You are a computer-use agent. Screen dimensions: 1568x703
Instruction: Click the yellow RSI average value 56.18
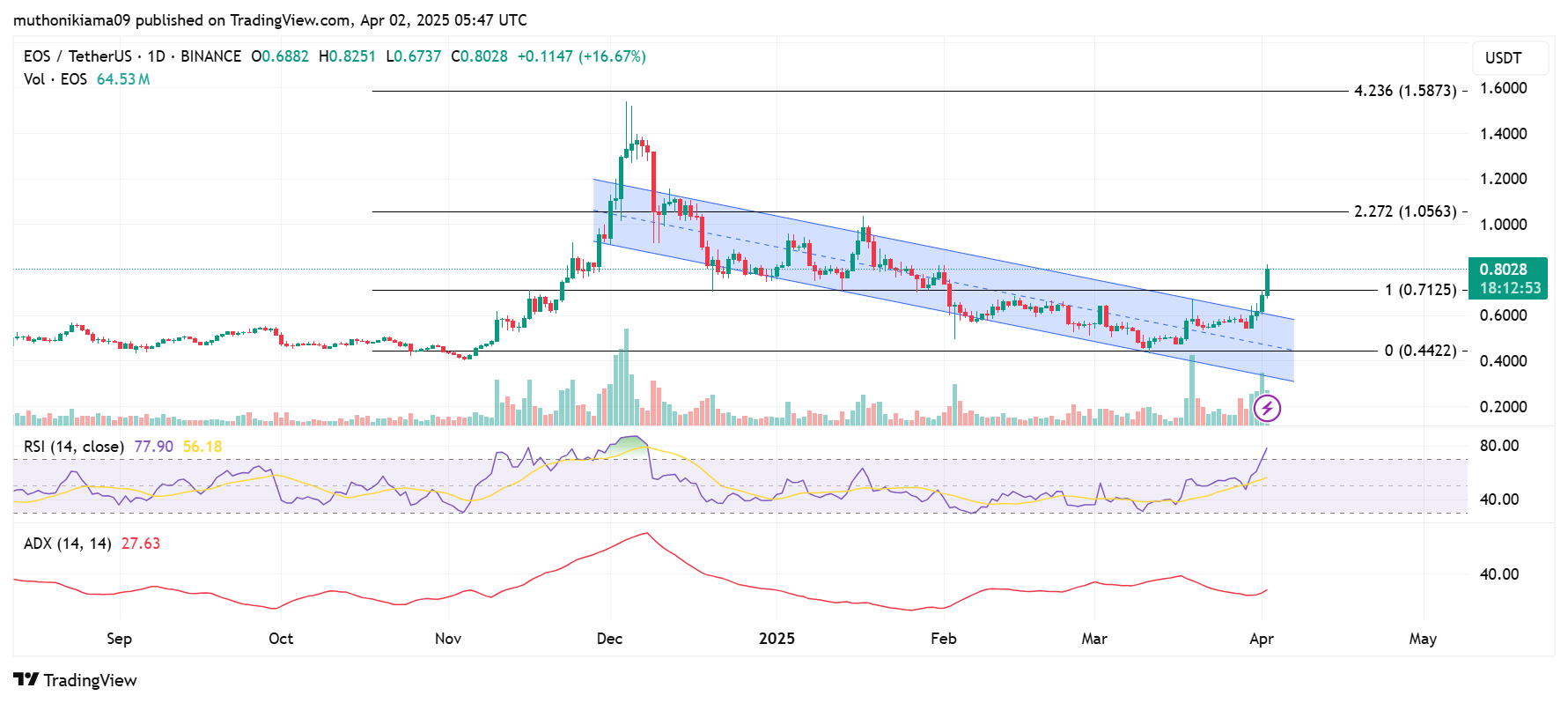coord(202,447)
